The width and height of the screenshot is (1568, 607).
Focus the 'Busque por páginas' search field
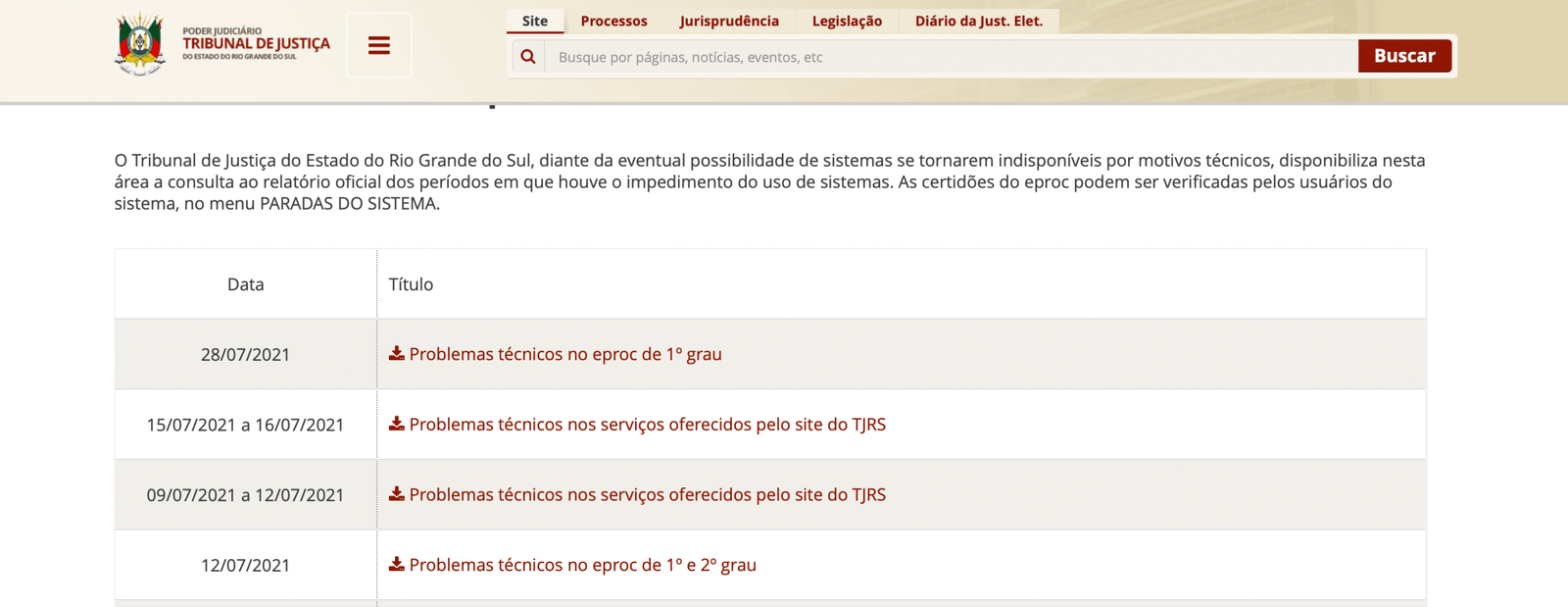click(951, 57)
